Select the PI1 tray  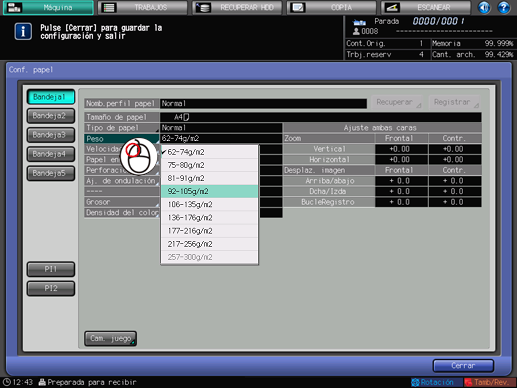coord(51,269)
